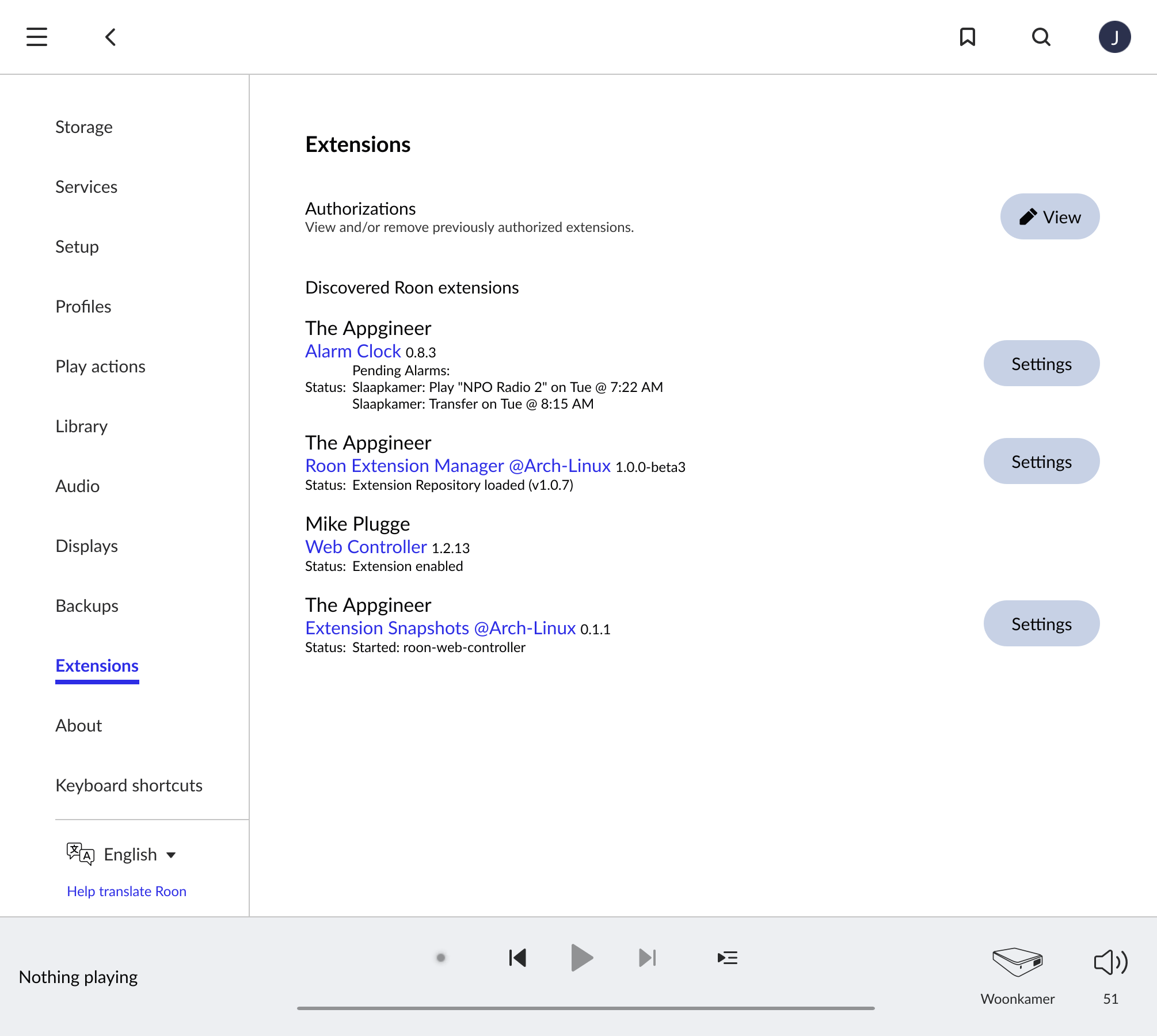Open the hamburger menu
This screenshot has height=1036, width=1157.
tap(37, 37)
